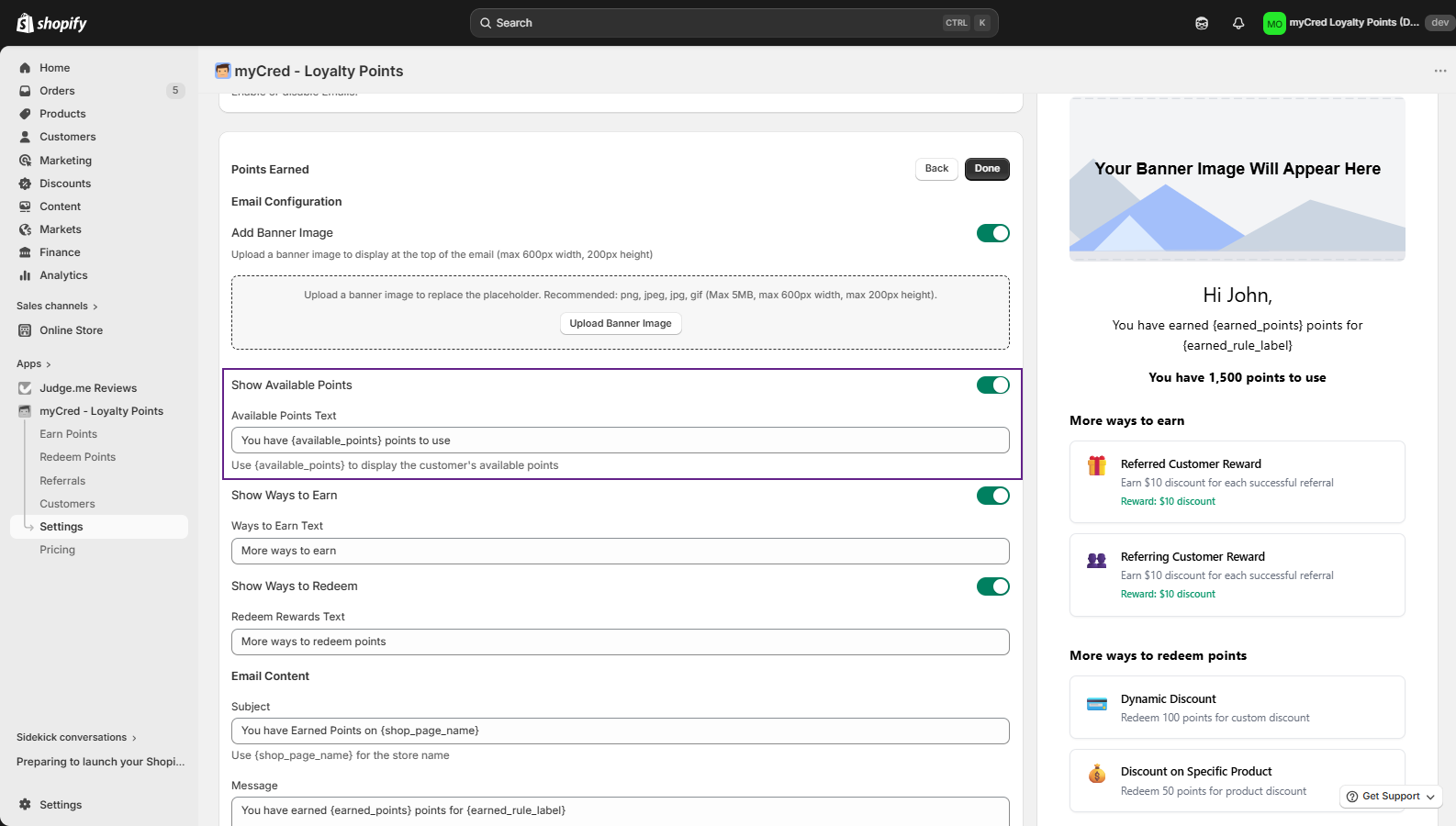
Task: Click the Online Store icon in the sidebar
Action: click(25, 330)
